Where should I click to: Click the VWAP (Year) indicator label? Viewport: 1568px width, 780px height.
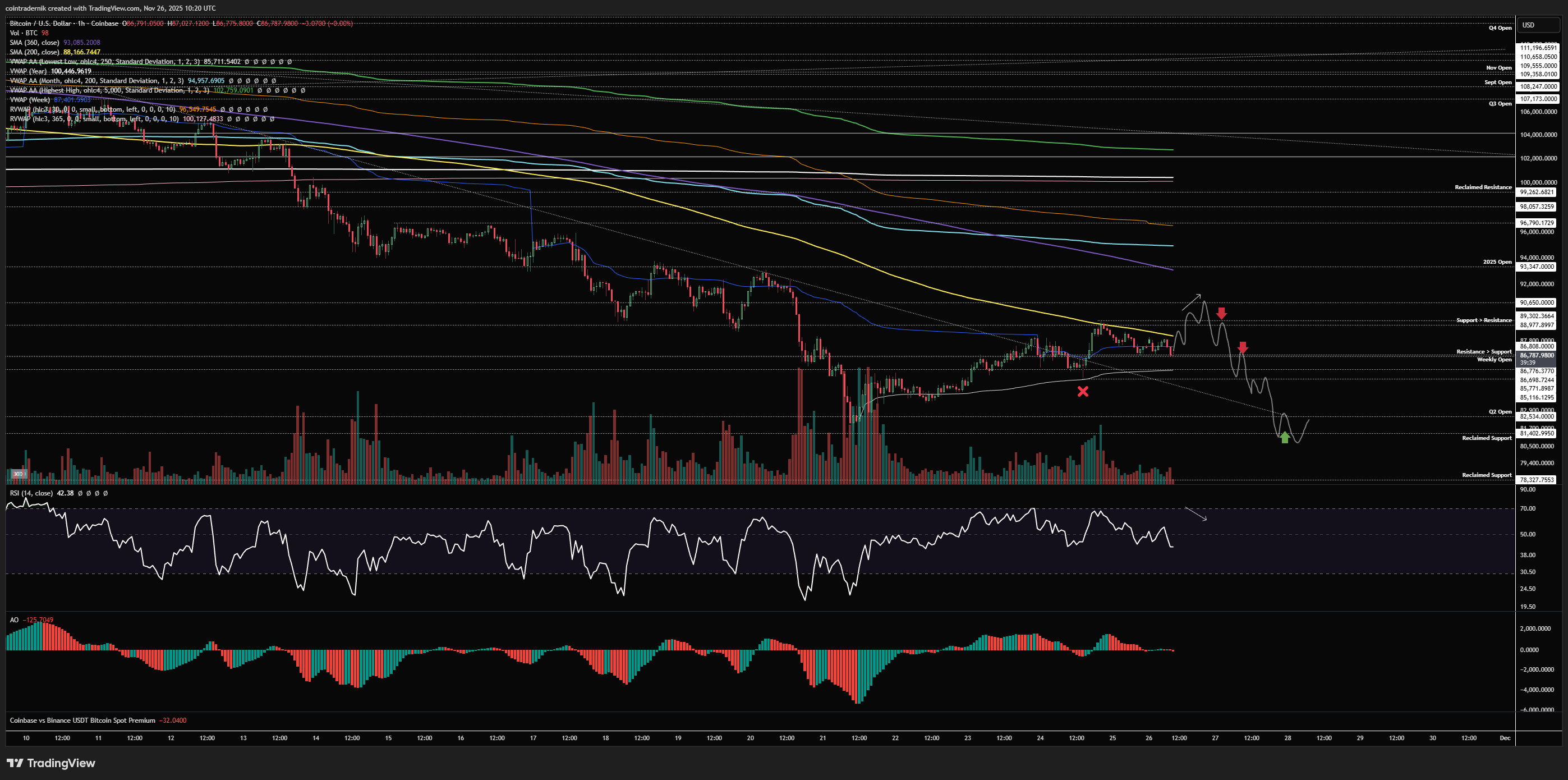click(29, 71)
